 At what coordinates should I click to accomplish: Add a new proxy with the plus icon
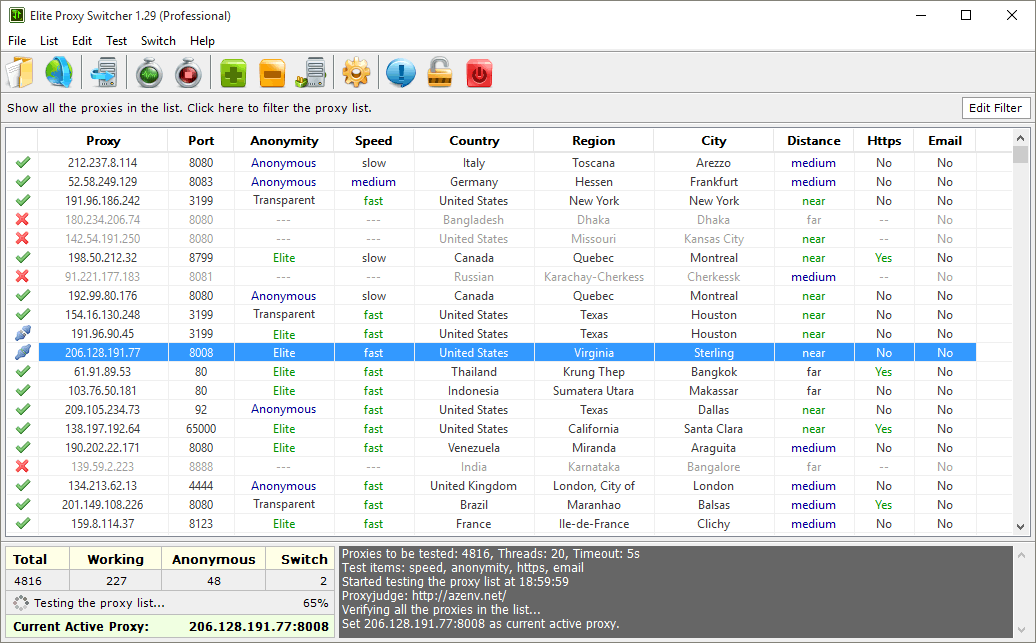click(231, 72)
